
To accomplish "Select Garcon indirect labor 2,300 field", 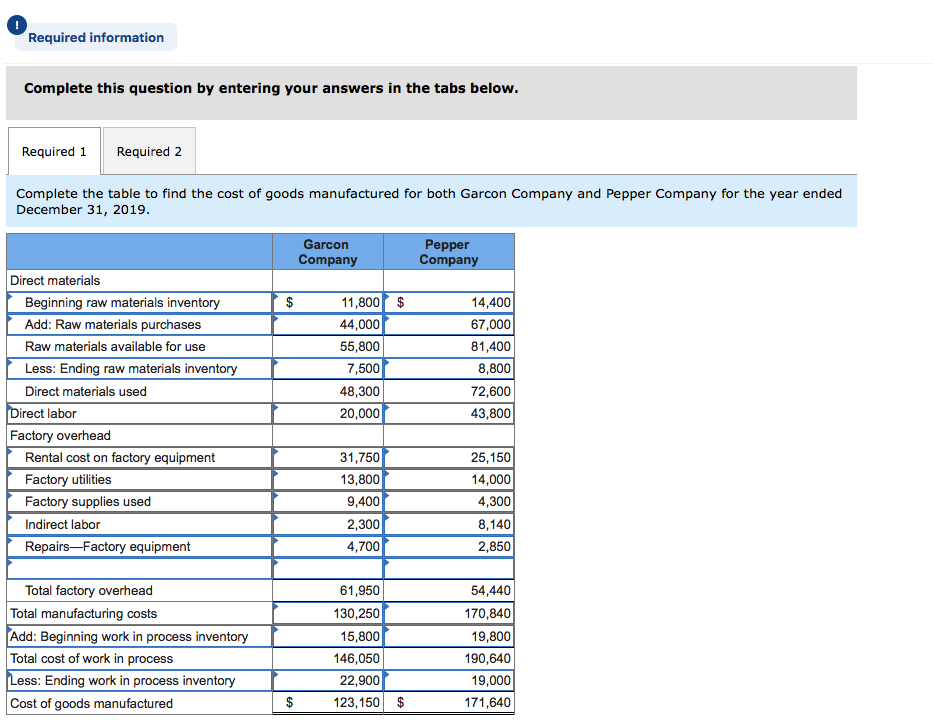I will [x=328, y=524].
